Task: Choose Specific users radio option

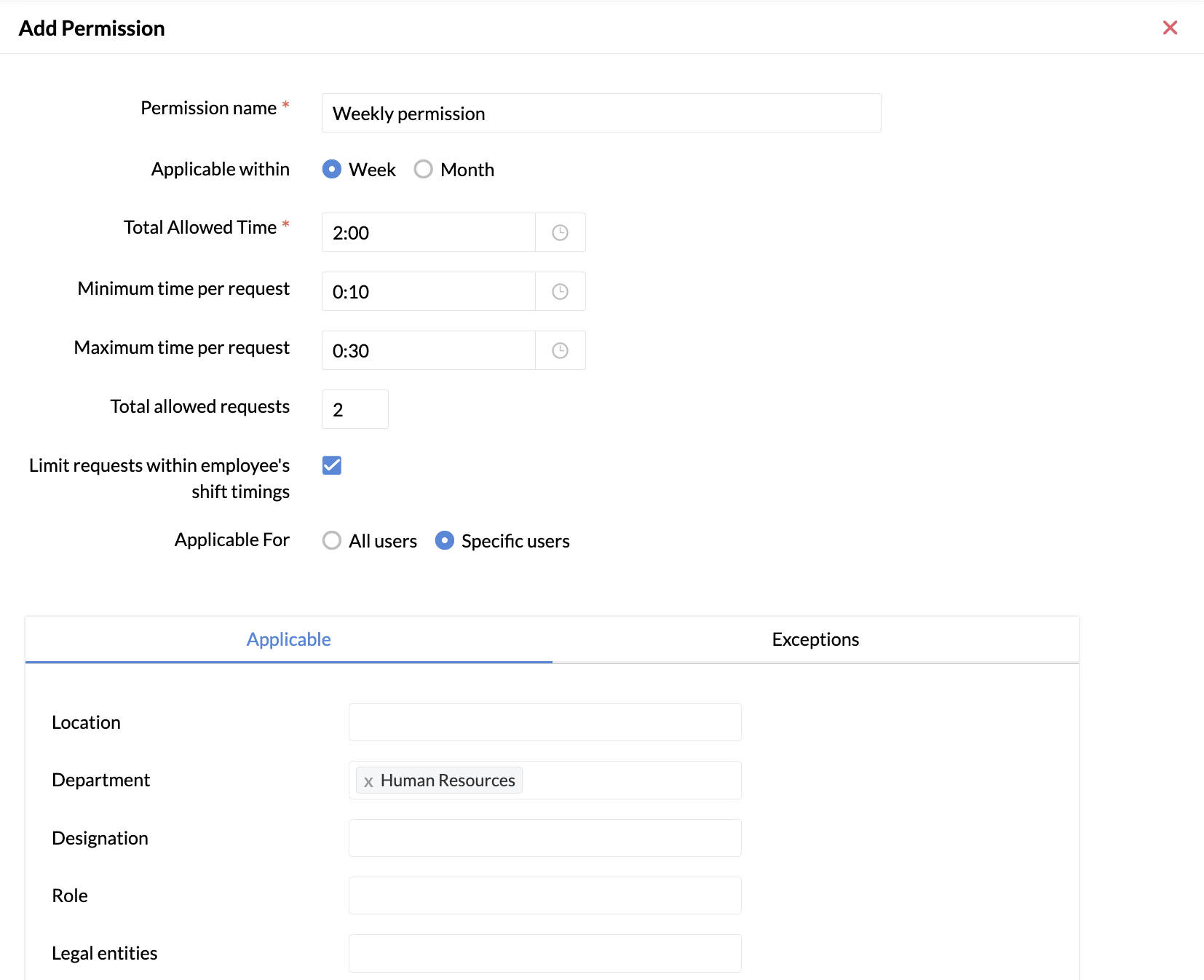Action: (445, 540)
